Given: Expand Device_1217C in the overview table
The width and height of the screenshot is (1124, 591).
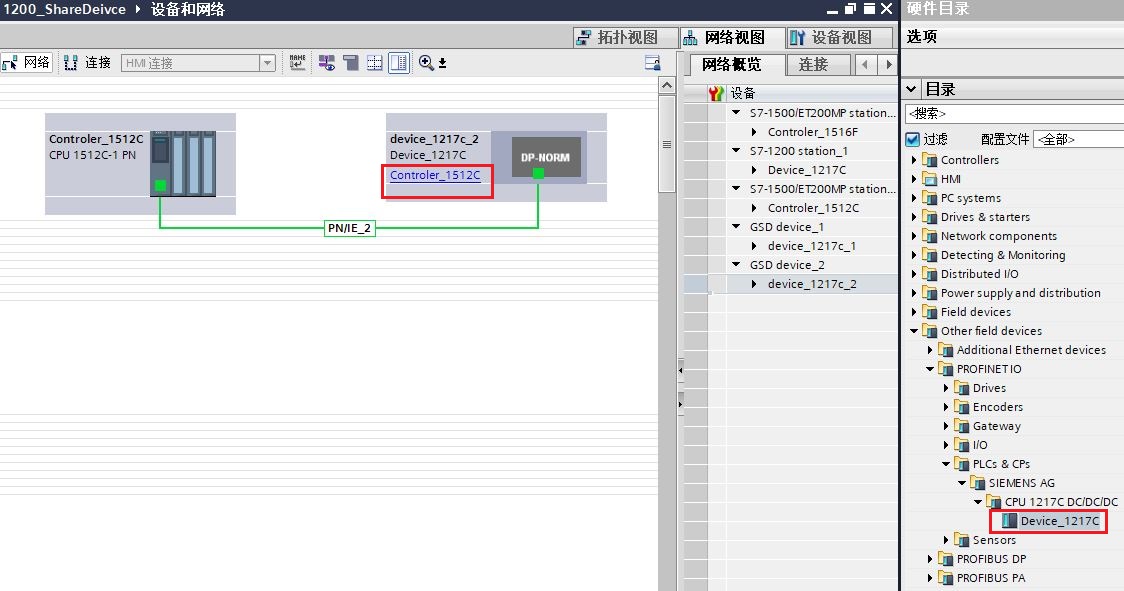Looking at the screenshot, I should 754,170.
